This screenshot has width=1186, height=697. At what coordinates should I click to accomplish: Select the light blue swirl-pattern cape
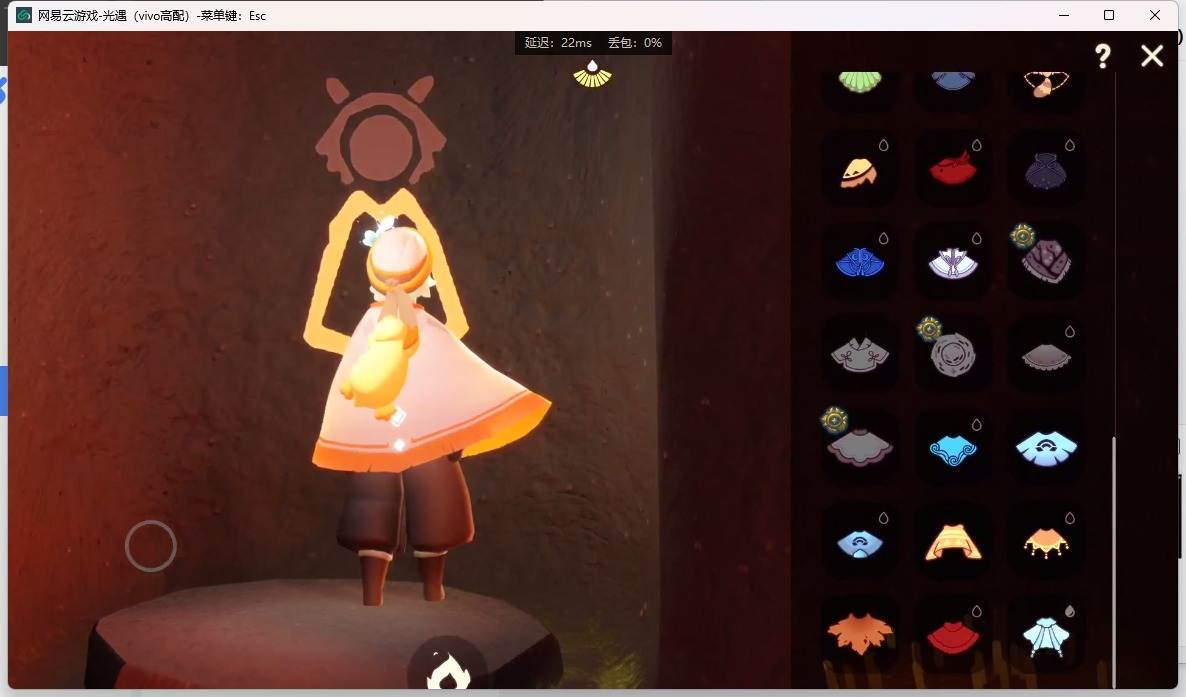pos(952,449)
